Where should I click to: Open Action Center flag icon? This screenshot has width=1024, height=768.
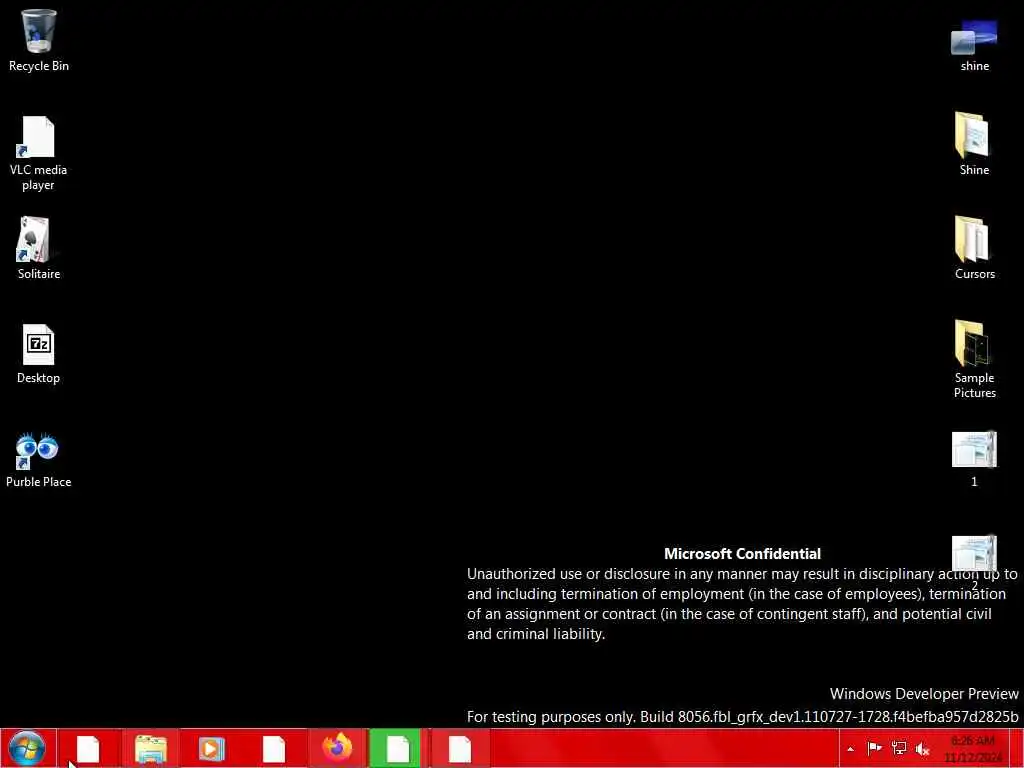[874, 748]
